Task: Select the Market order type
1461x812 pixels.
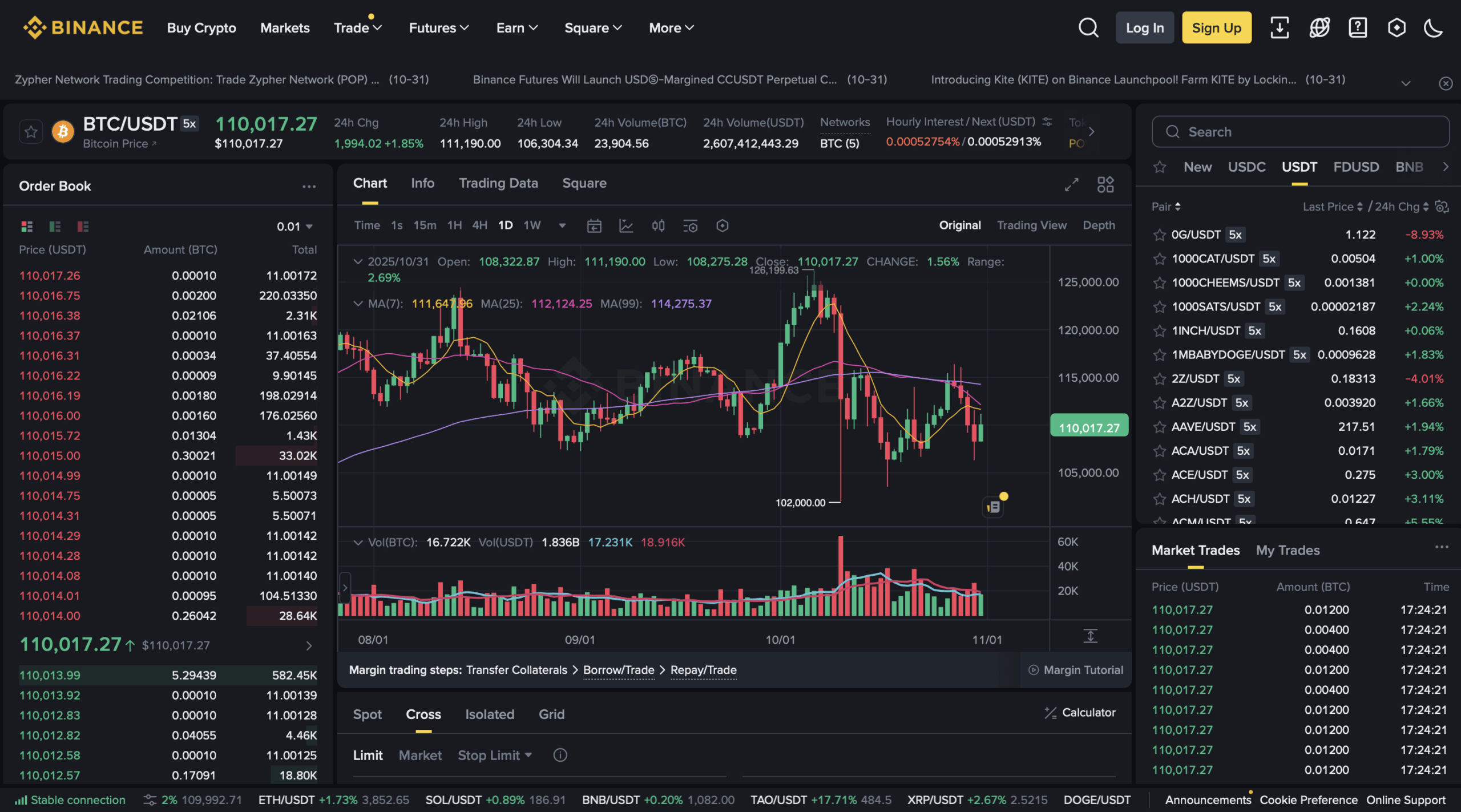Action: click(420, 756)
